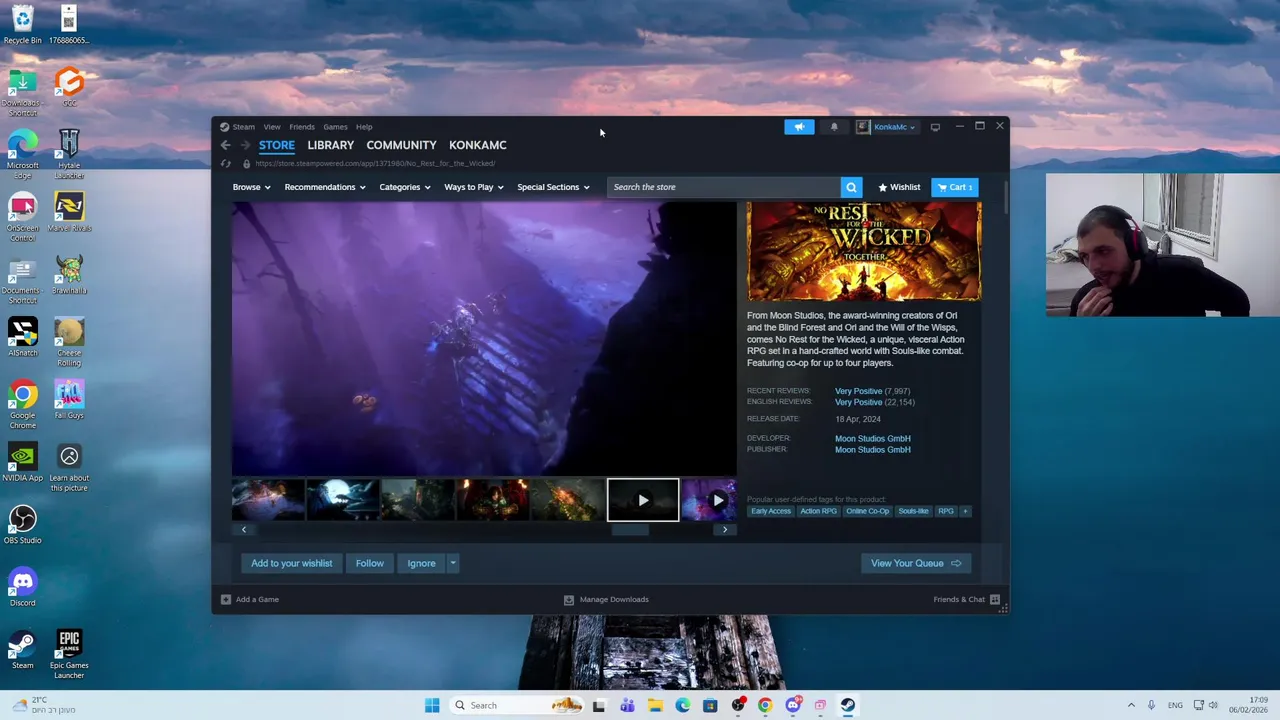This screenshot has height=720, width=1280.
Task: Open the KonkaMc account dropdown
Action: [894, 127]
